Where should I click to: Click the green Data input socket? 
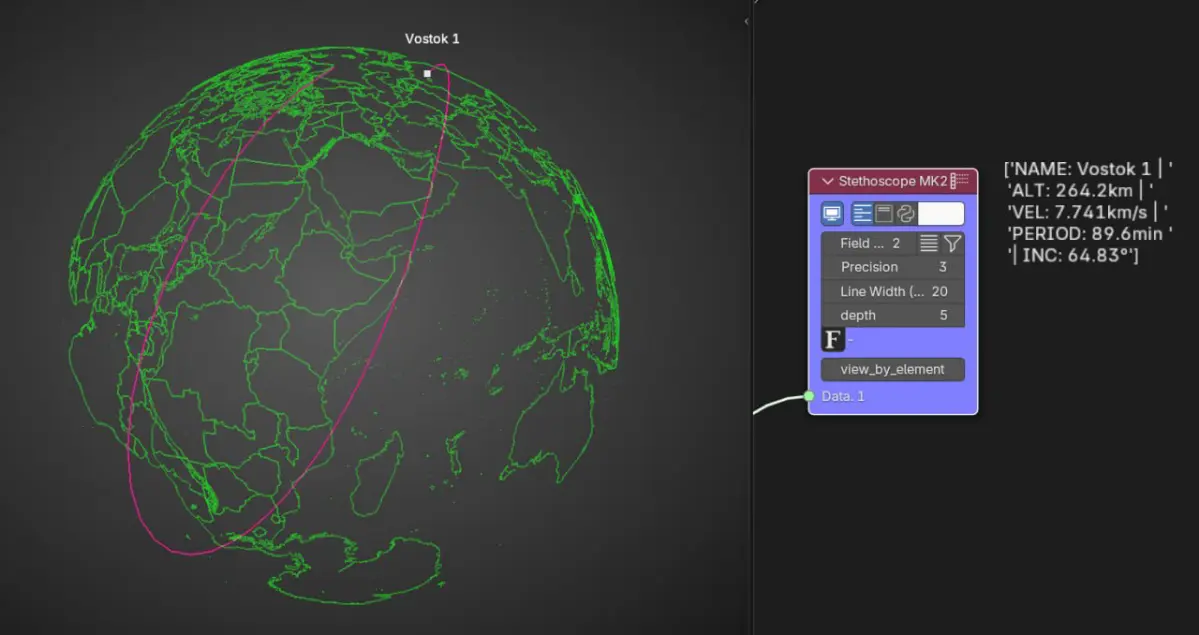(809, 396)
